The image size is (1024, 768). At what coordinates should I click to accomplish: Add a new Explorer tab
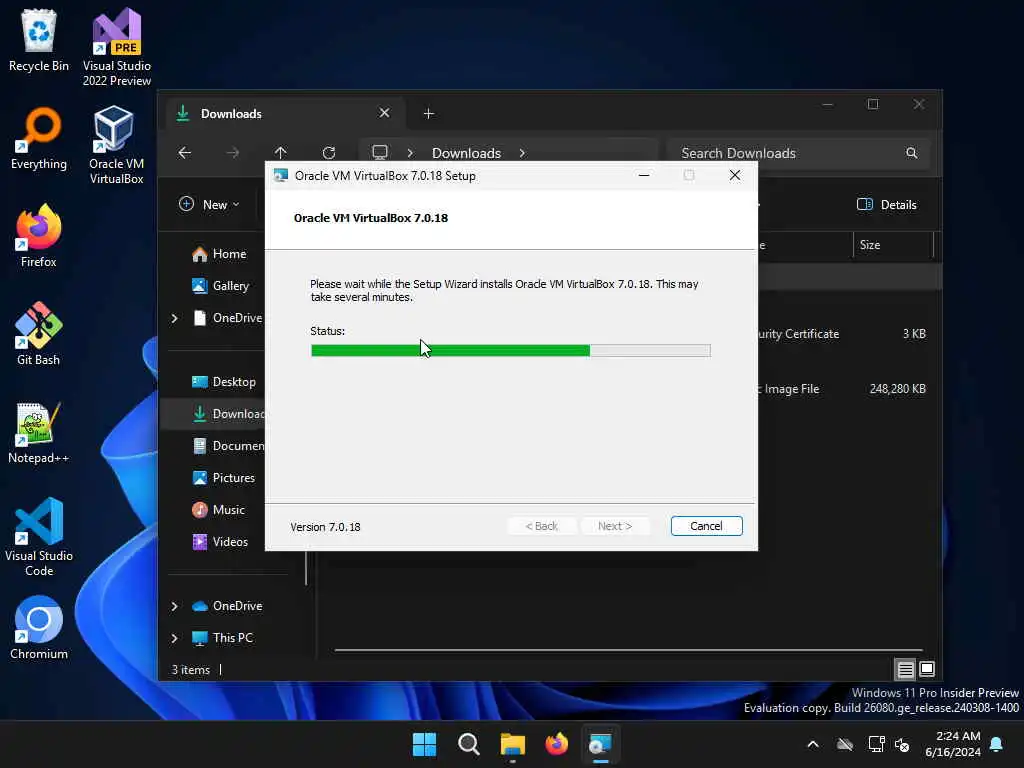428,114
